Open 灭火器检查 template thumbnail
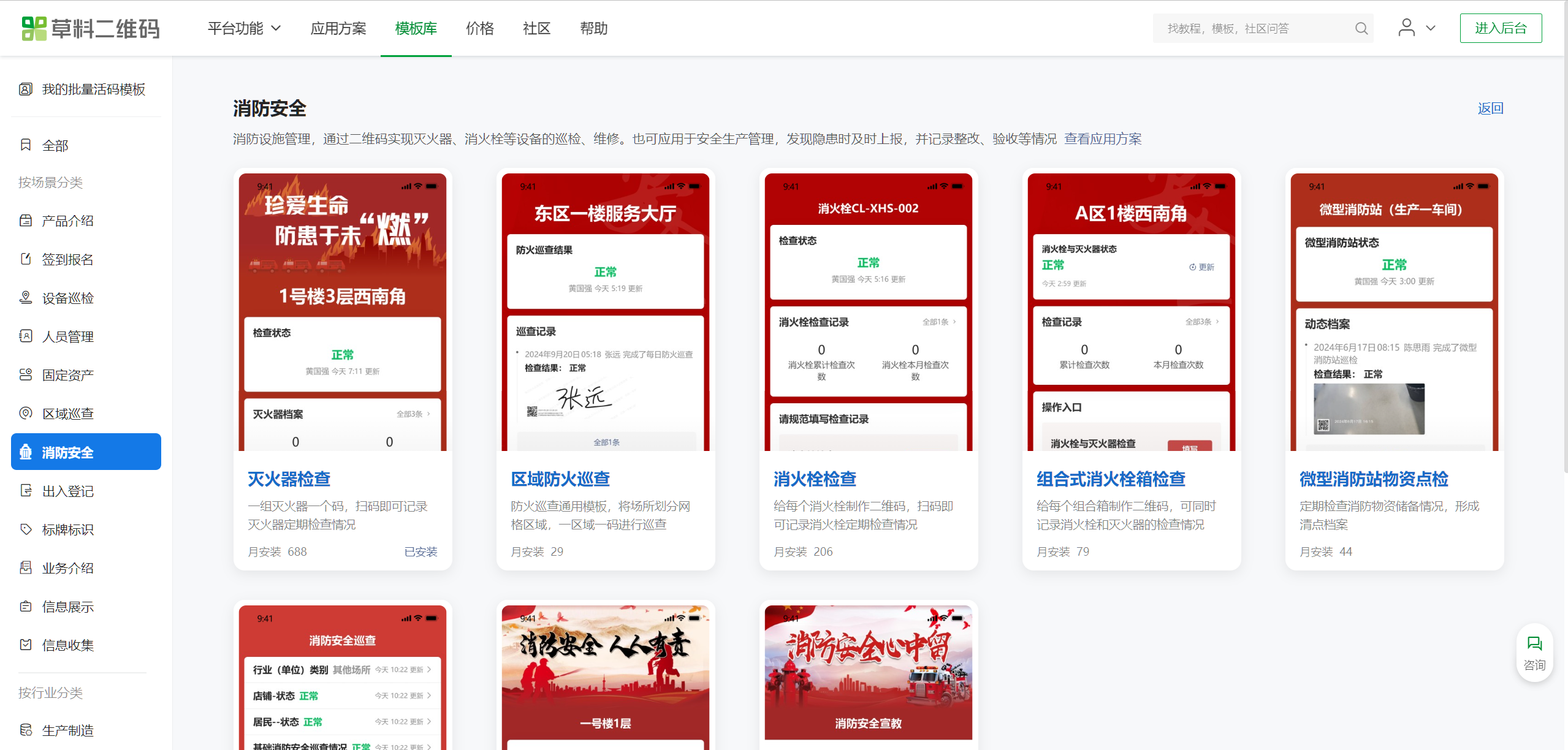The height and width of the screenshot is (750, 1568). (x=342, y=312)
